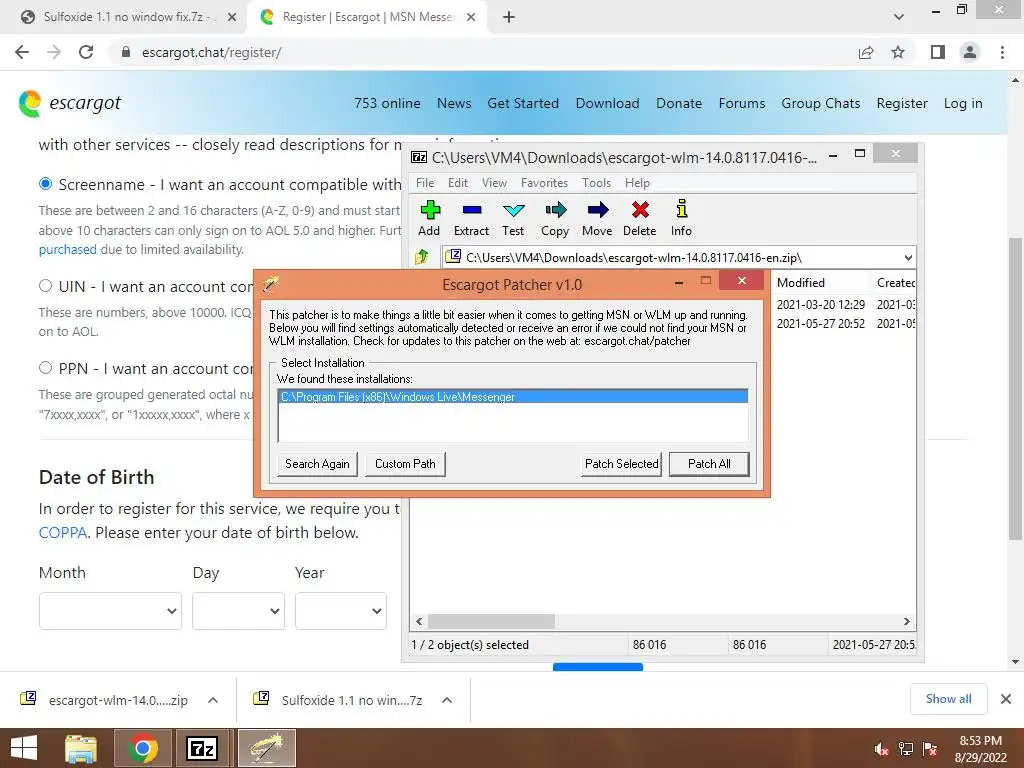Open 7-Zip Tools menu

pos(596,183)
